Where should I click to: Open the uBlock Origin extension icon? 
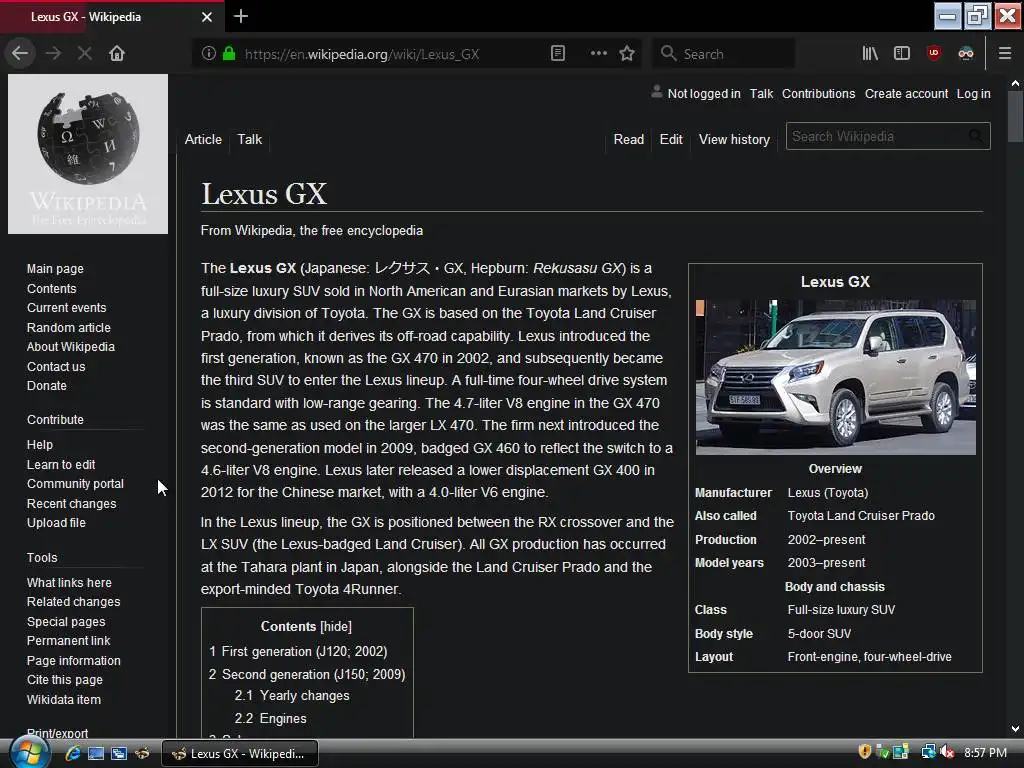tap(934, 54)
